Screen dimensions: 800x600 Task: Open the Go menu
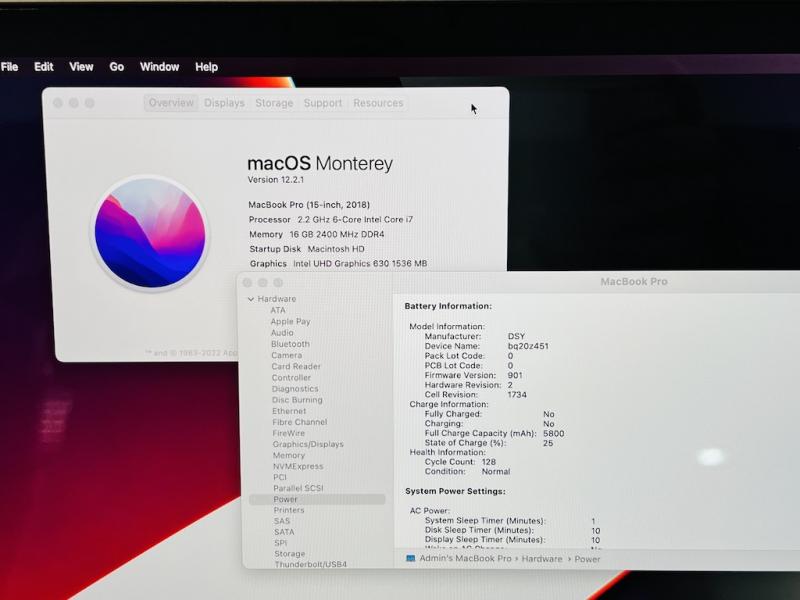click(116, 67)
